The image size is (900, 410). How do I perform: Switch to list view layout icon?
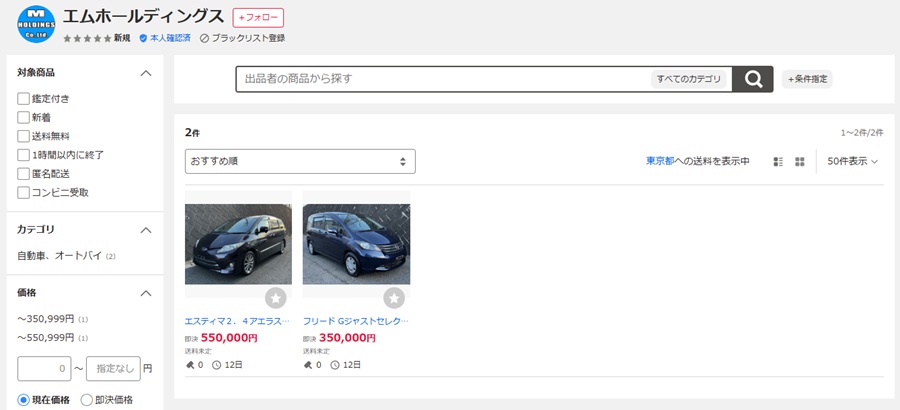[x=779, y=162]
